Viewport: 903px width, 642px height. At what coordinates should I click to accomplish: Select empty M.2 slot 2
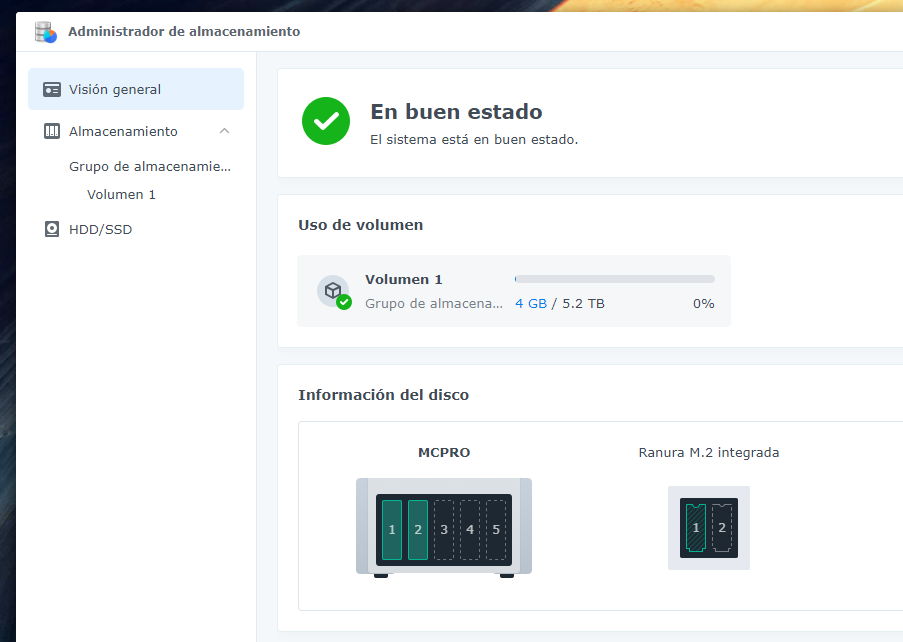click(722, 527)
